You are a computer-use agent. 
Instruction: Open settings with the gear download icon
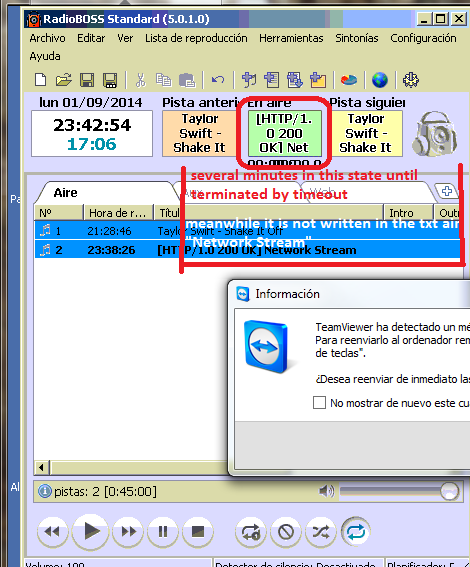pyautogui.click(x=411, y=80)
